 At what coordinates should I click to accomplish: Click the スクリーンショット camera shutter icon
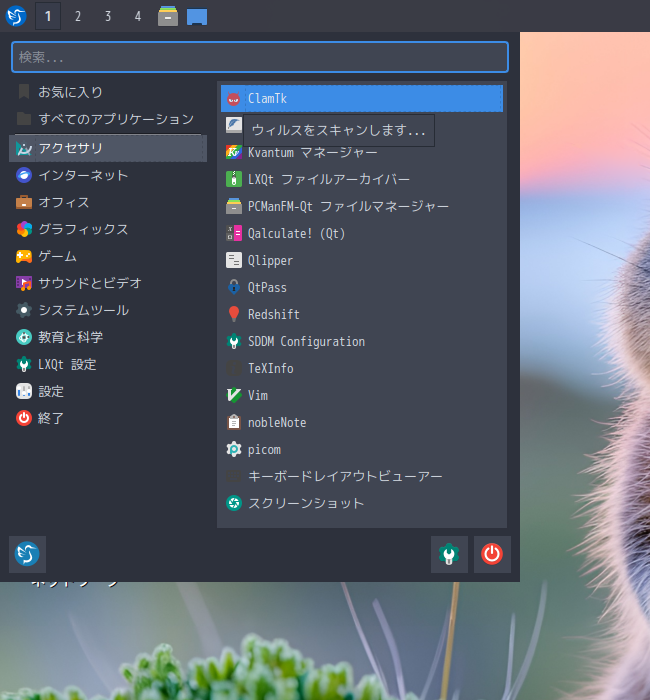tap(233, 503)
